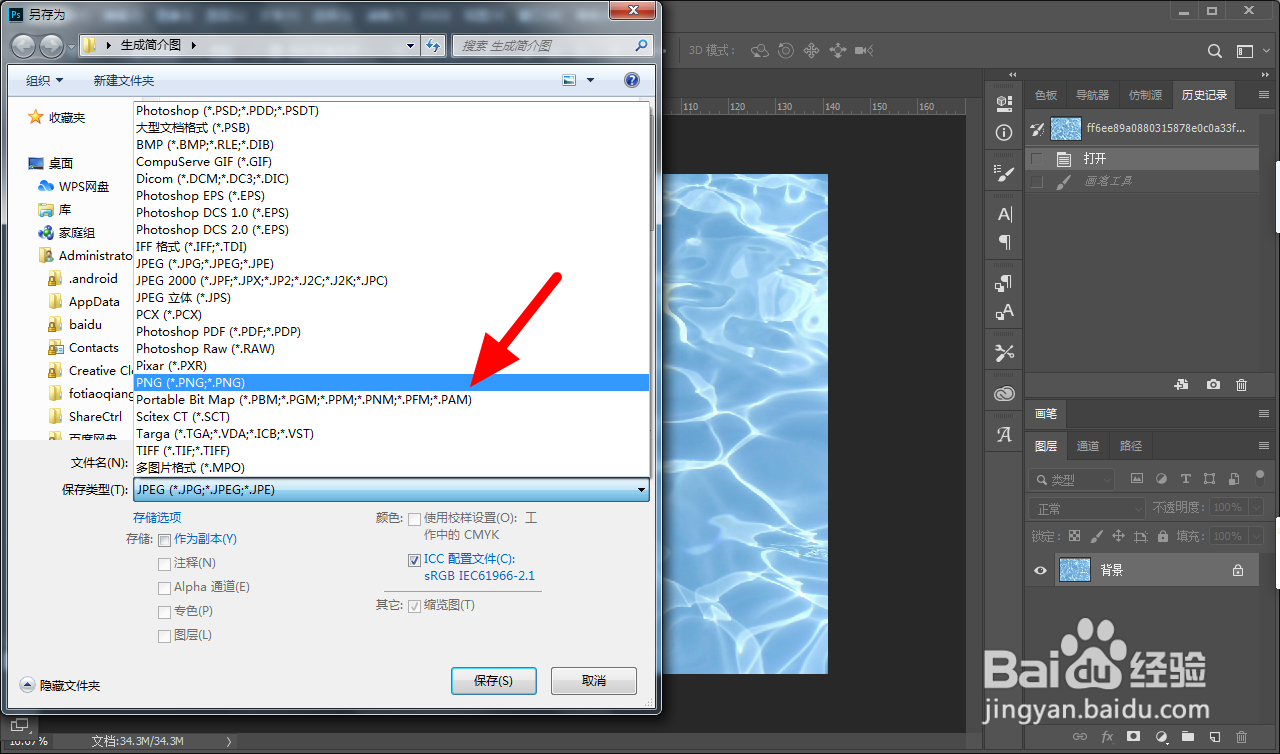The width and height of the screenshot is (1280, 754).
Task: Open the view options dropdown arrow
Action: 591,81
